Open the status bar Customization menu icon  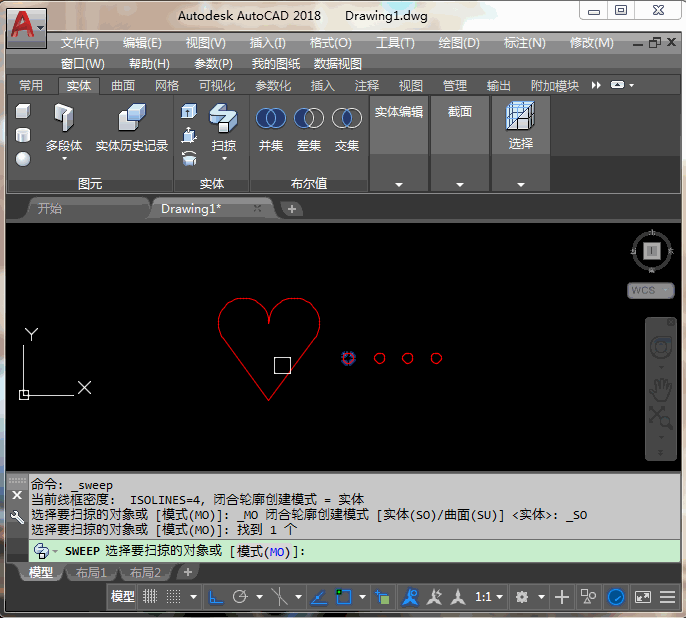click(x=668, y=597)
